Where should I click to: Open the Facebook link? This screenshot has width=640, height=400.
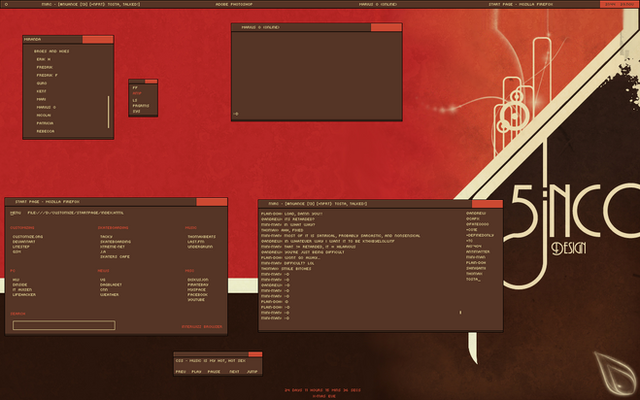tap(198, 295)
